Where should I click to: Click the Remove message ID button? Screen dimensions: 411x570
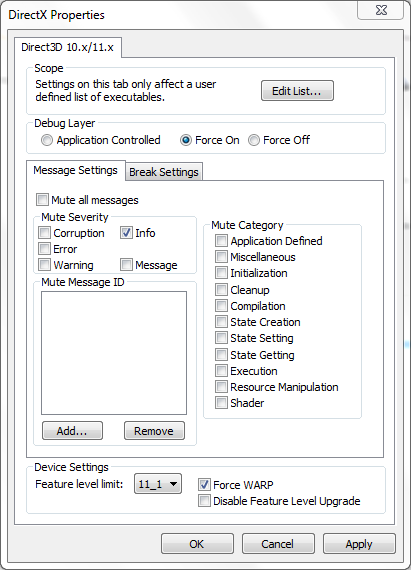coord(154,431)
